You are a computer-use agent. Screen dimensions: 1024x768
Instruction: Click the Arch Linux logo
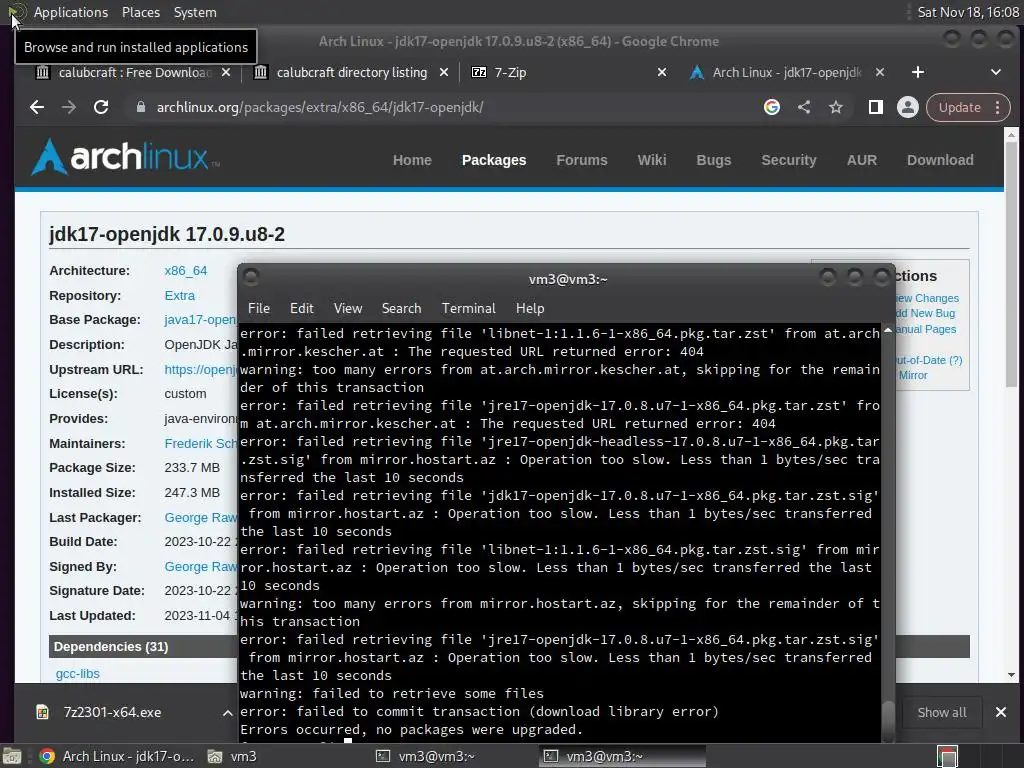tap(125, 157)
